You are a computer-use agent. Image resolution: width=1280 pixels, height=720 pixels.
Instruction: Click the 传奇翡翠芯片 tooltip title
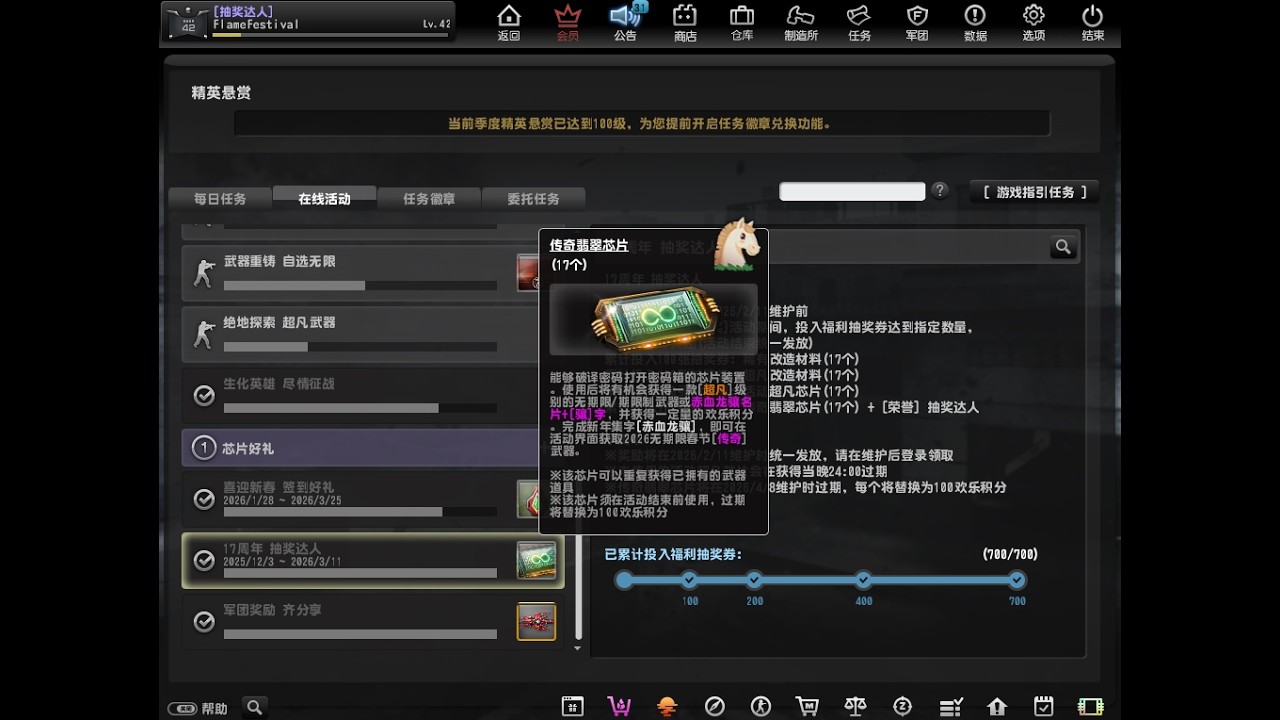click(589, 245)
